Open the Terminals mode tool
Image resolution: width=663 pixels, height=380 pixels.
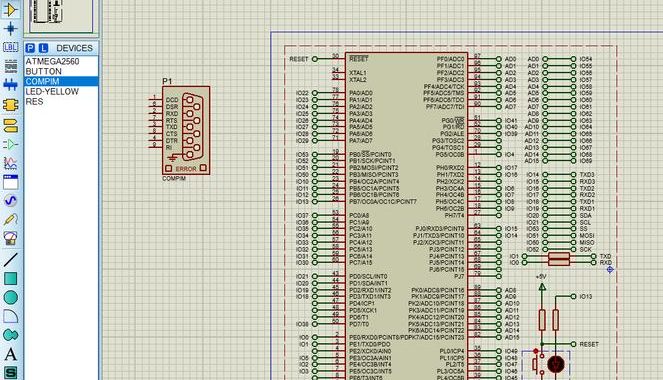(10, 125)
